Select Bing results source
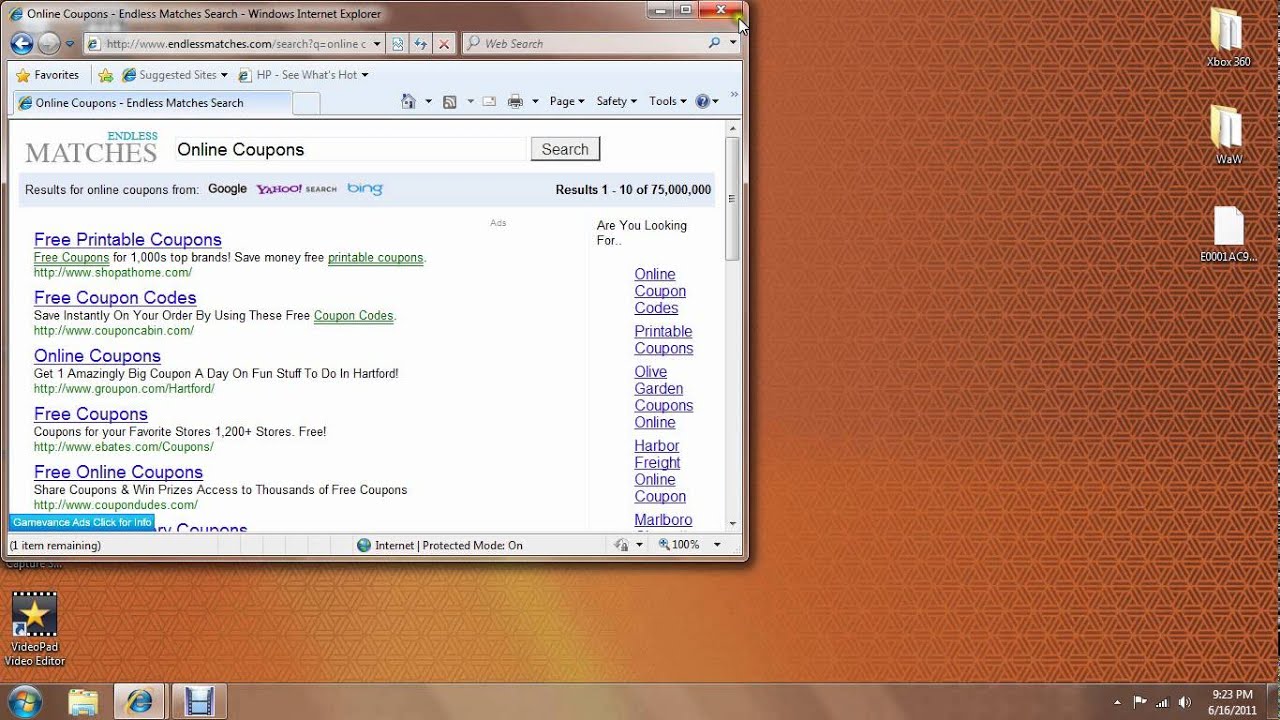Screen dimensions: 1280x720 pos(365,189)
